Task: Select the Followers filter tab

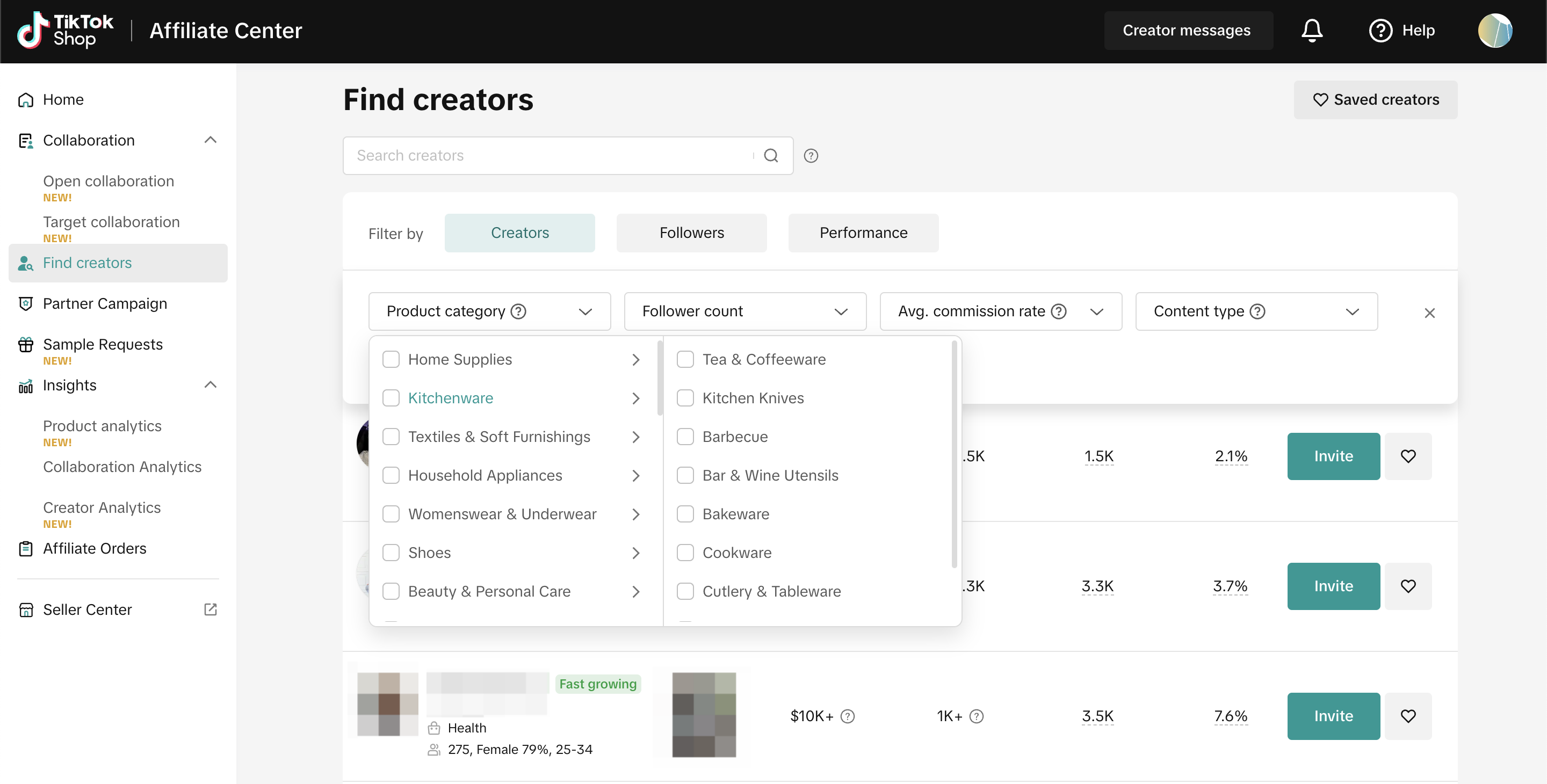Action: click(691, 233)
